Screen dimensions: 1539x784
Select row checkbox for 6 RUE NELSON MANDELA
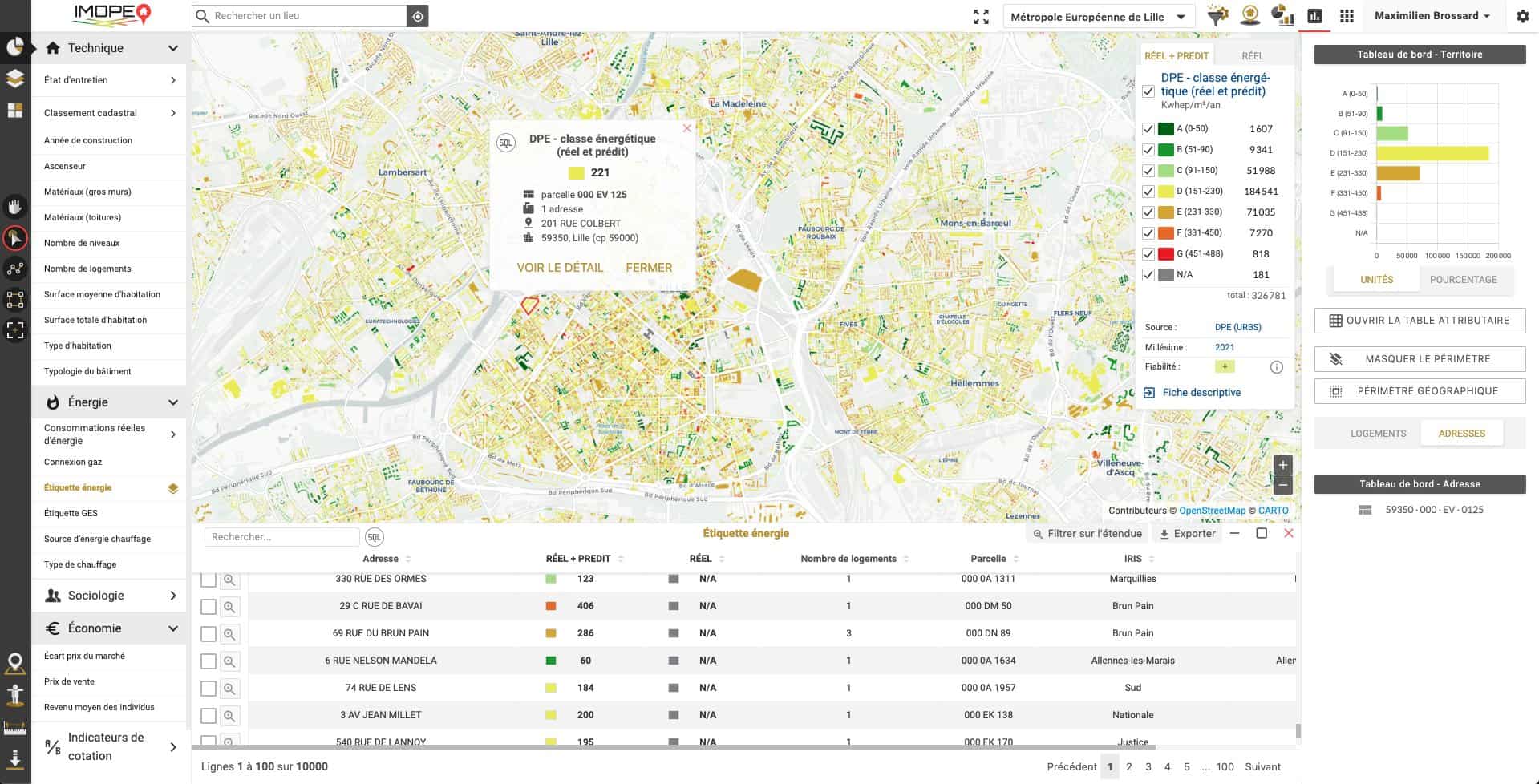coord(209,661)
